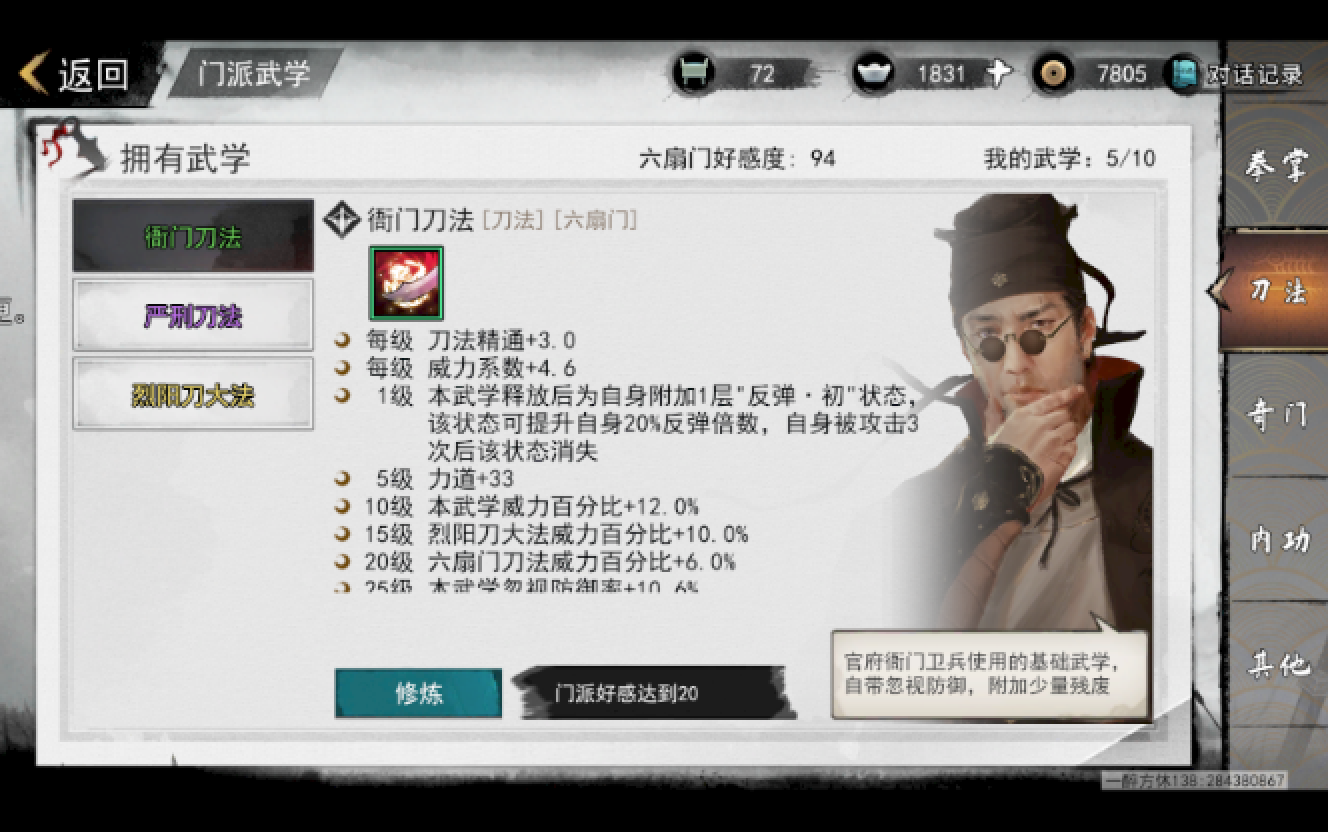Switch to the 刀法 category tab
This screenshot has width=1328, height=832.
point(1277,290)
